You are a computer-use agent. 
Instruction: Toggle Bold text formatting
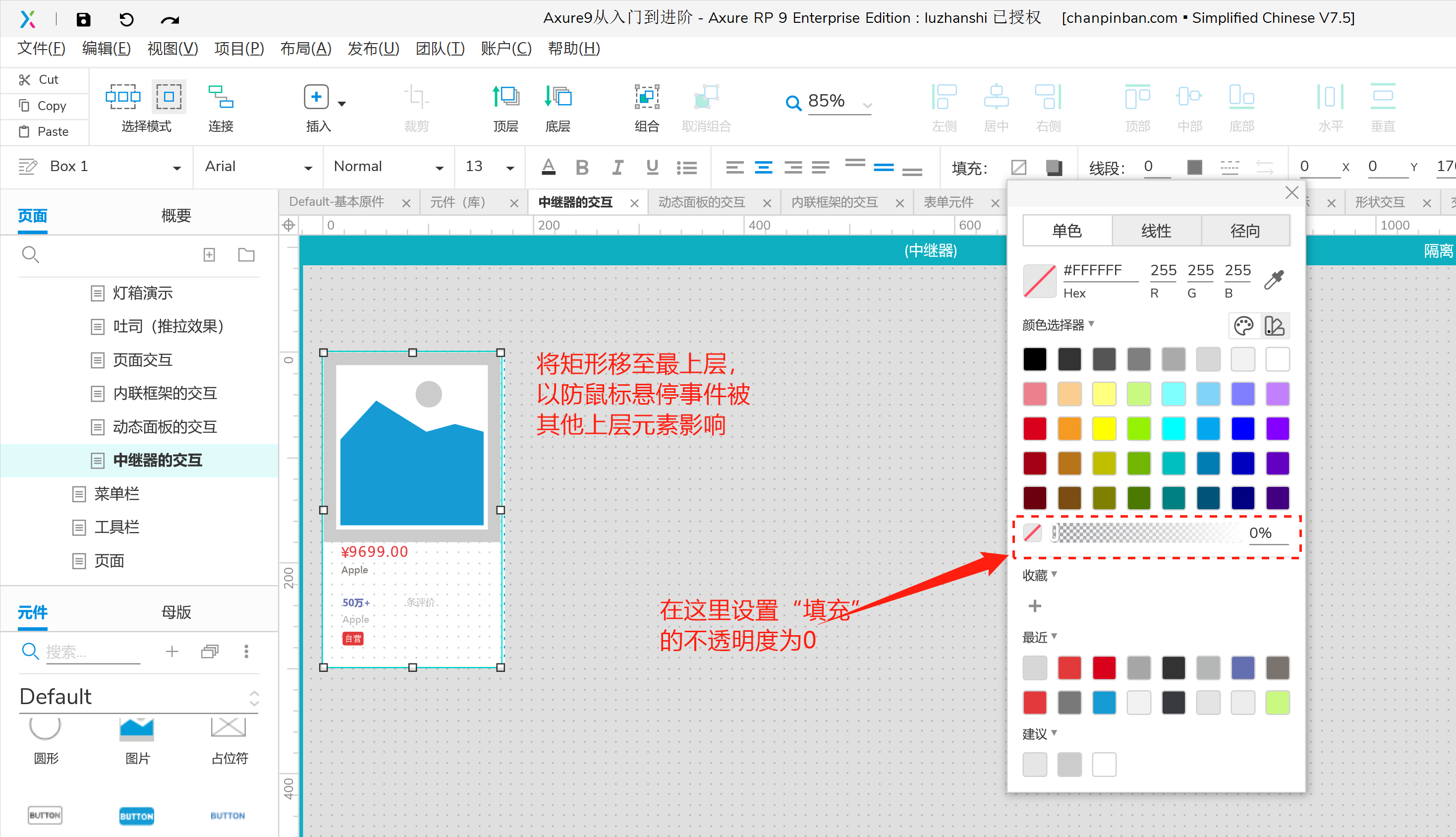582,167
